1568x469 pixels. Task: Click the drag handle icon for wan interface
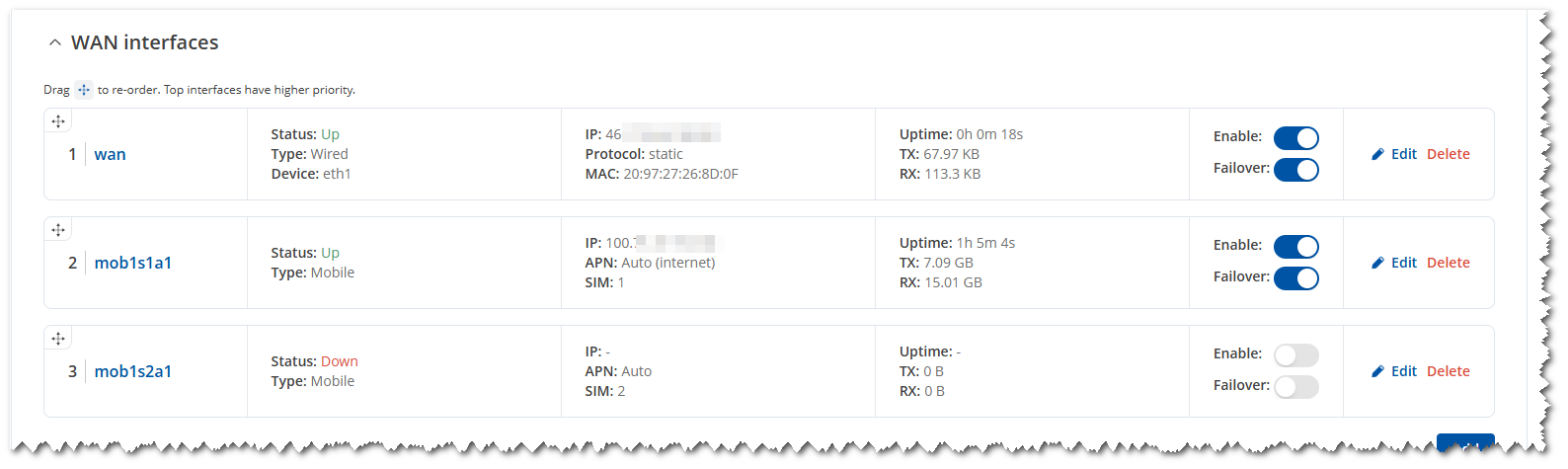pos(58,121)
